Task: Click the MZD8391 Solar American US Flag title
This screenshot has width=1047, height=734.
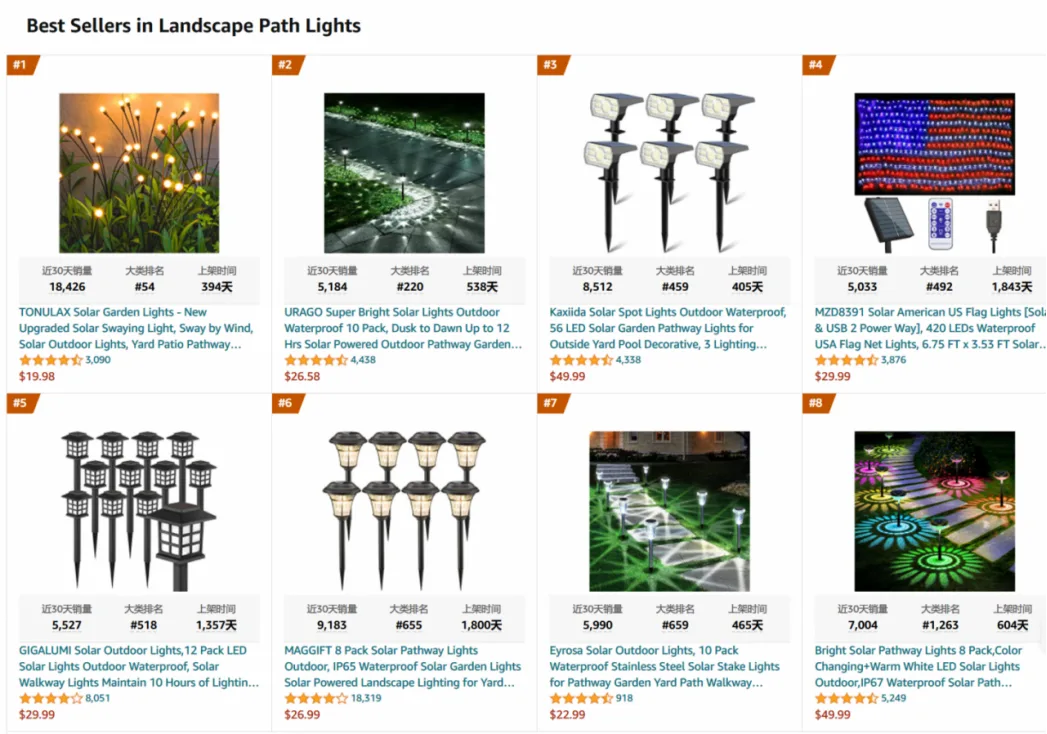Action: [x=930, y=328]
